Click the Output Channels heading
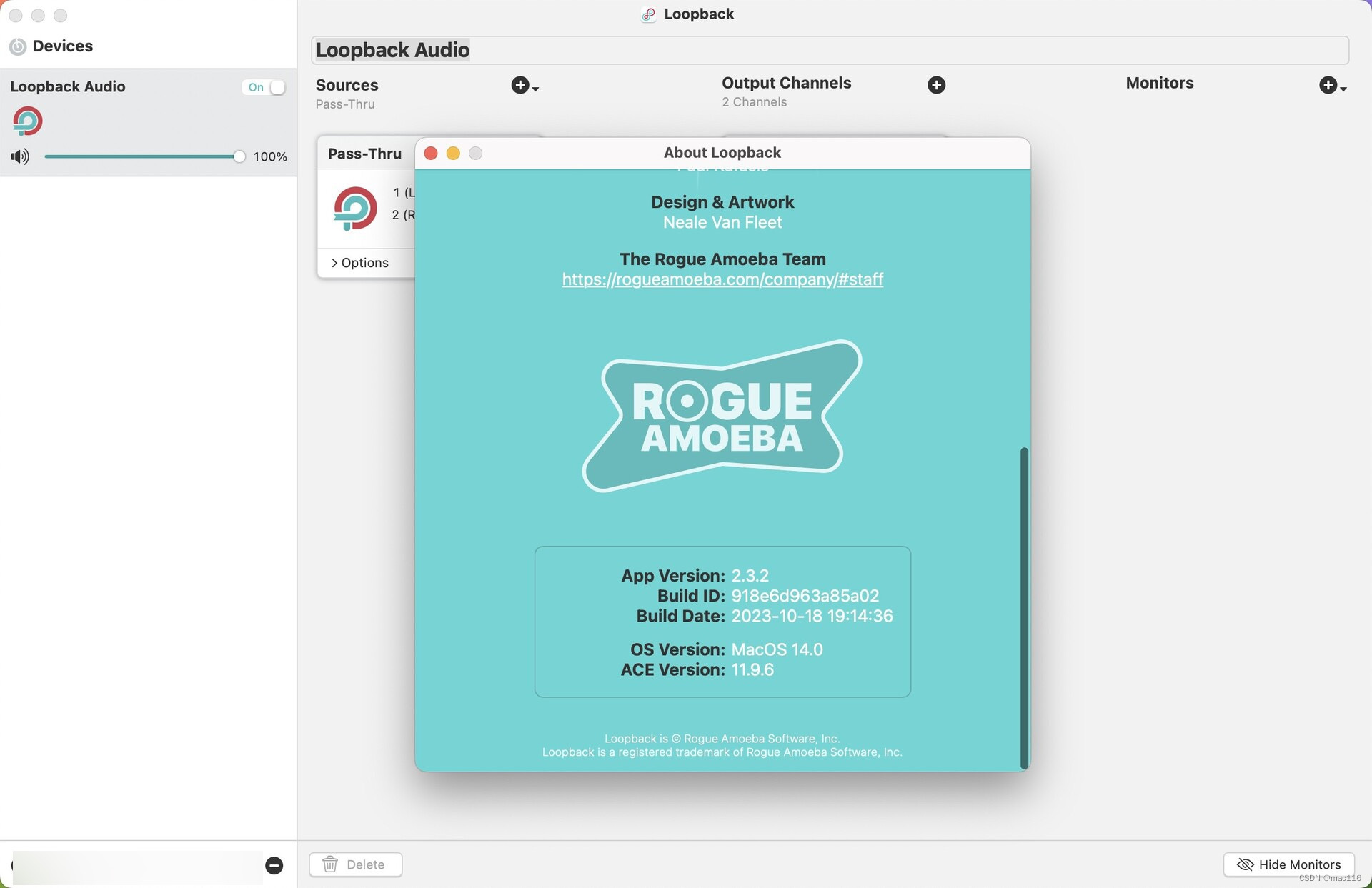1372x888 pixels. (786, 83)
